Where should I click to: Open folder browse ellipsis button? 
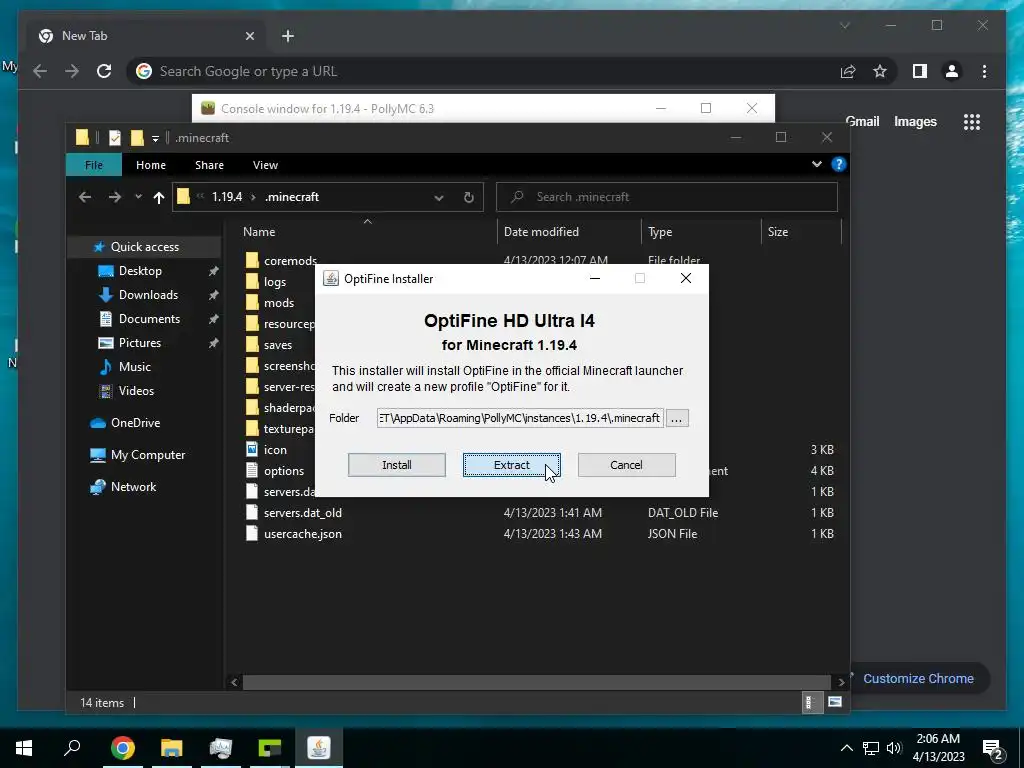(x=677, y=418)
